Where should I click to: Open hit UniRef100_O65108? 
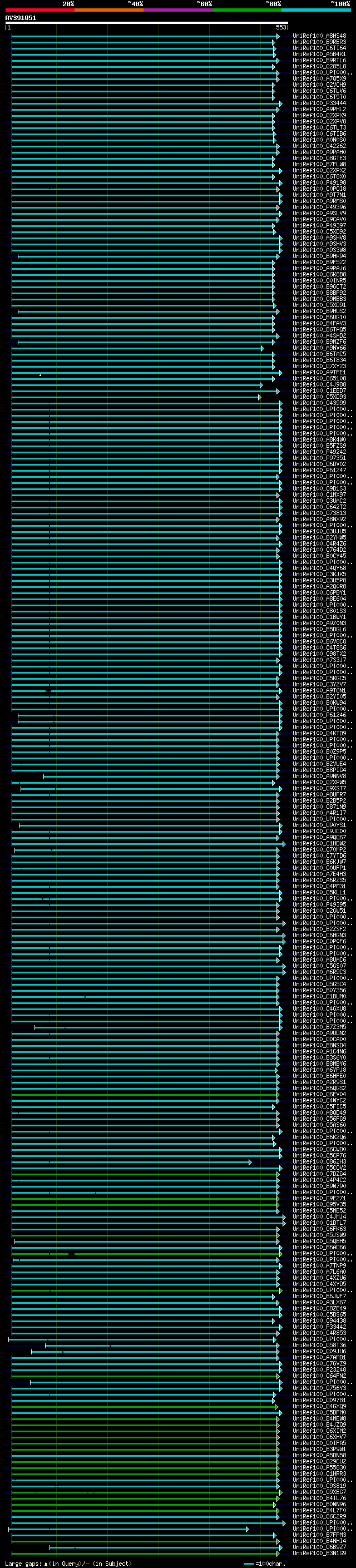(x=319, y=379)
